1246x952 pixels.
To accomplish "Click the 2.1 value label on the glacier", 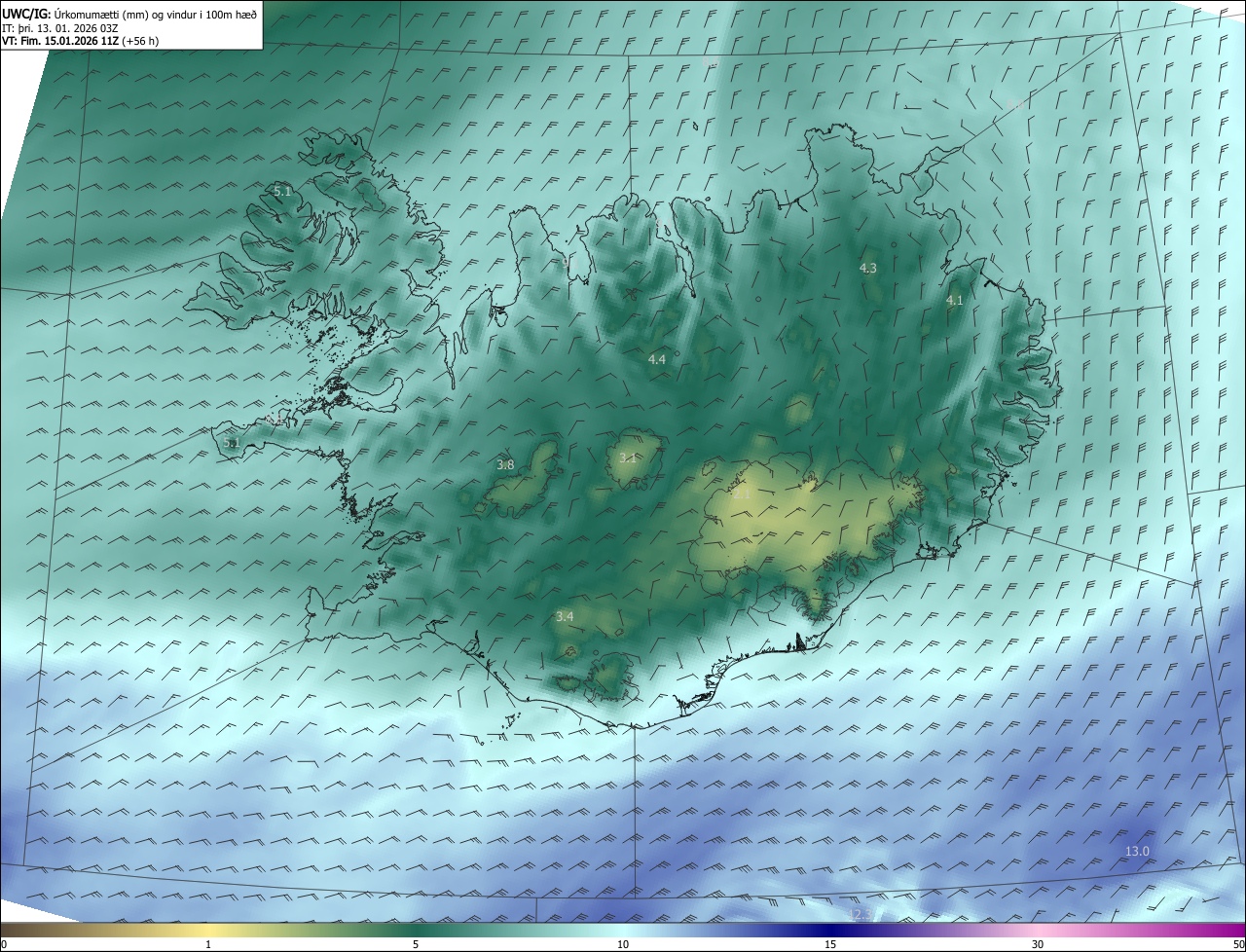I will coord(742,494).
